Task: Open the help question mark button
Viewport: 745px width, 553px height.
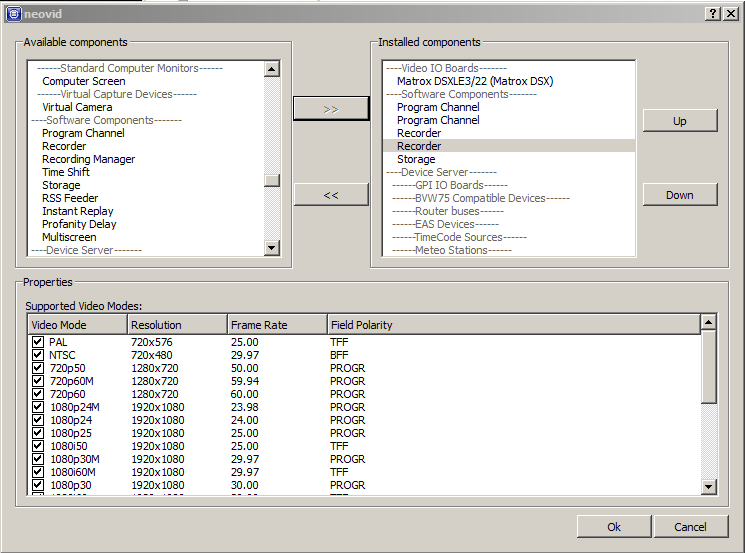Action: click(x=713, y=14)
